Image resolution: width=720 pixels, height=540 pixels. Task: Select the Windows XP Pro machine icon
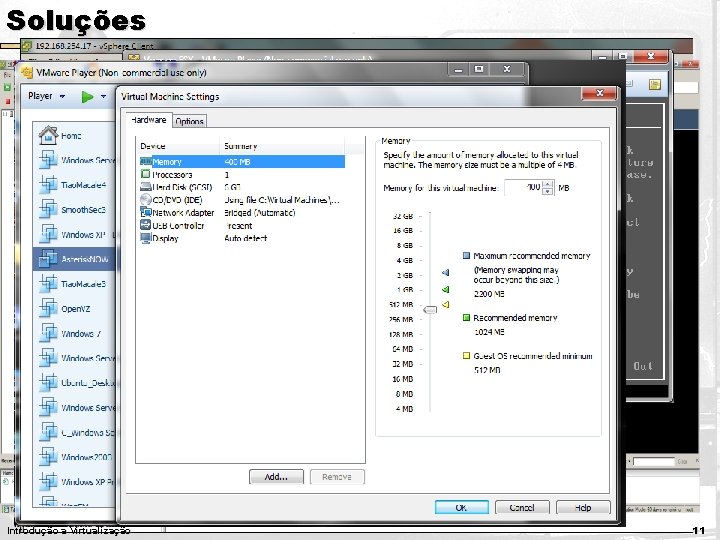click(x=48, y=482)
